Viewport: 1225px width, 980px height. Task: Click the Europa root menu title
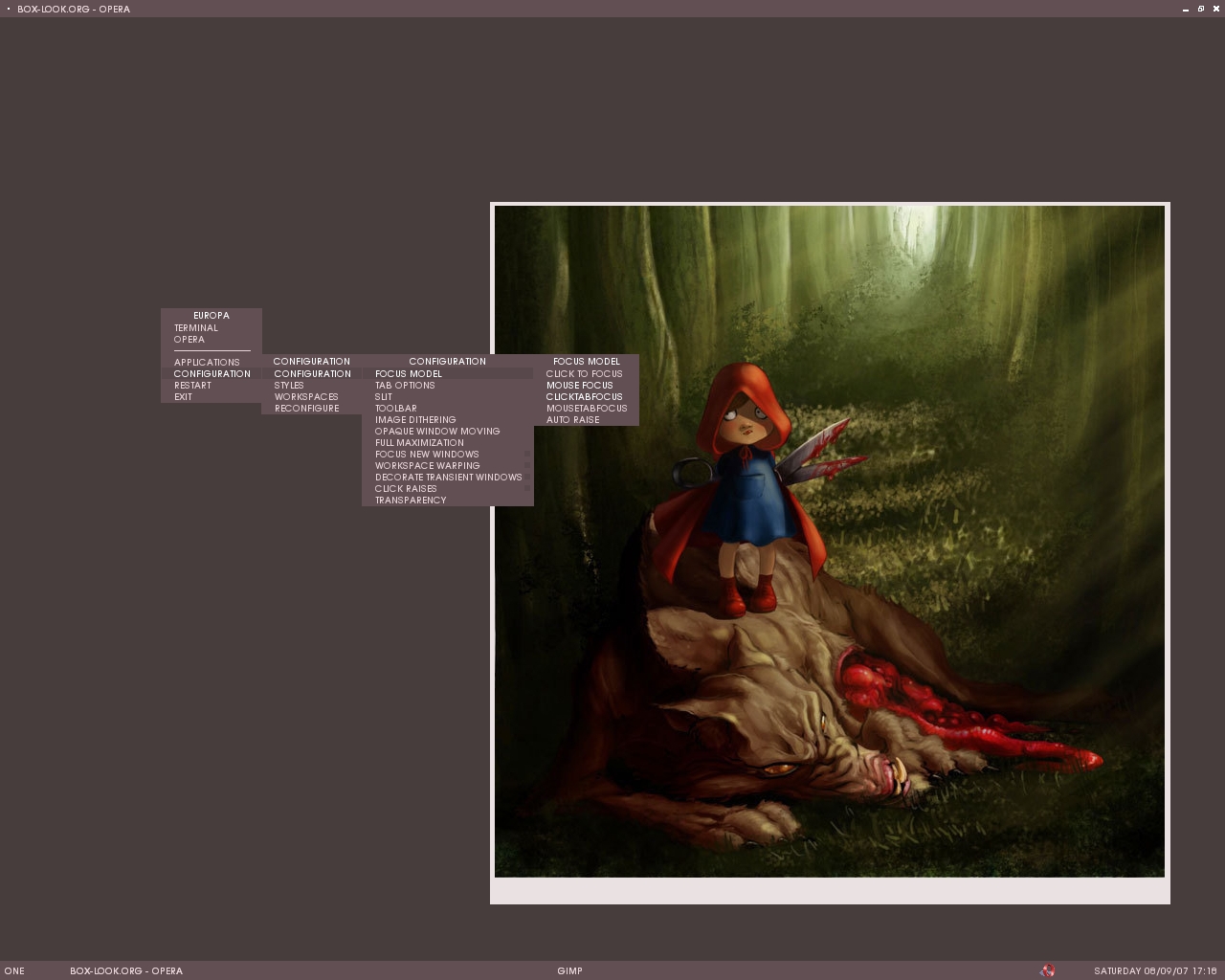pos(212,315)
